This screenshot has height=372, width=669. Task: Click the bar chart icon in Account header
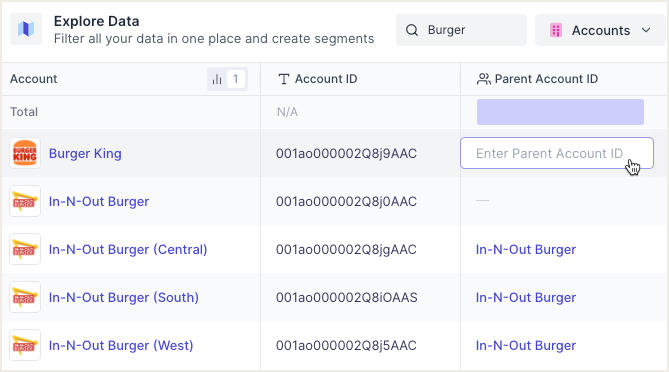pyautogui.click(x=217, y=79)
